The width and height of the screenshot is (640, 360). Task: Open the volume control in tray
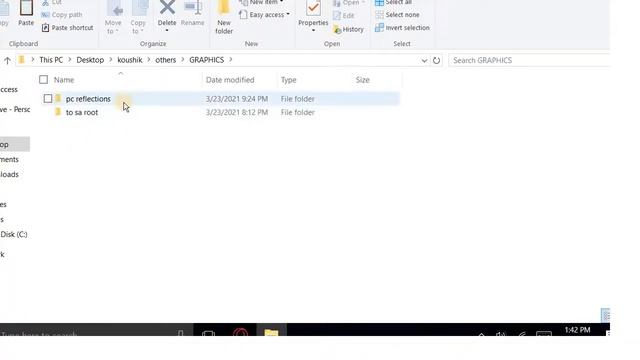[500, 334]
